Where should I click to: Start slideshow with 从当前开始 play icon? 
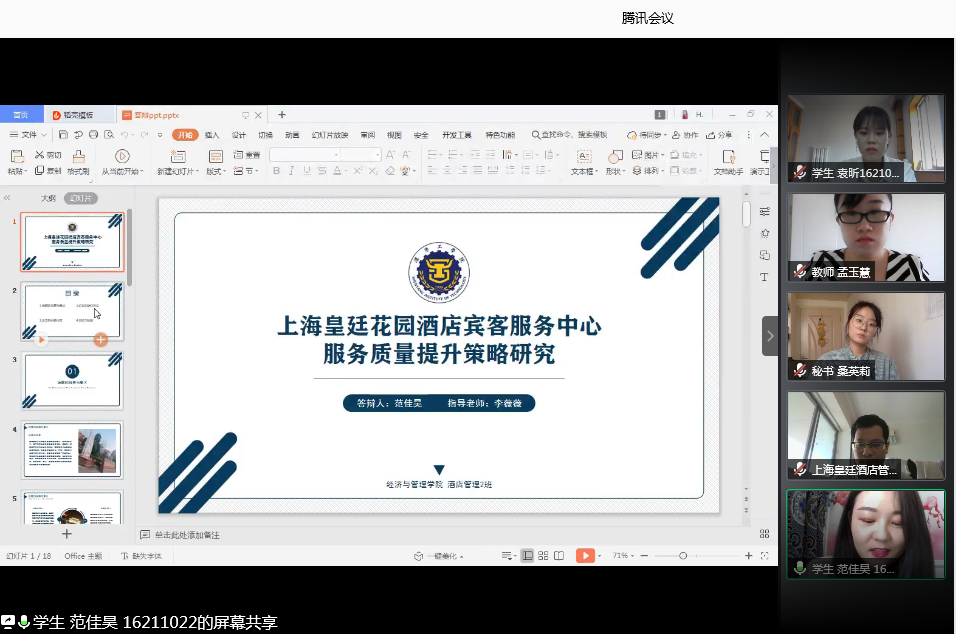point(122,156)
